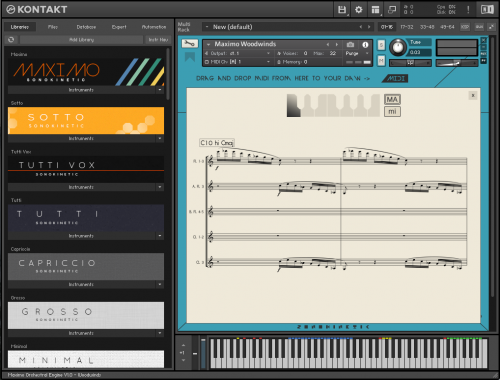
Task: Close the score view with x
Action: point(473,95)
